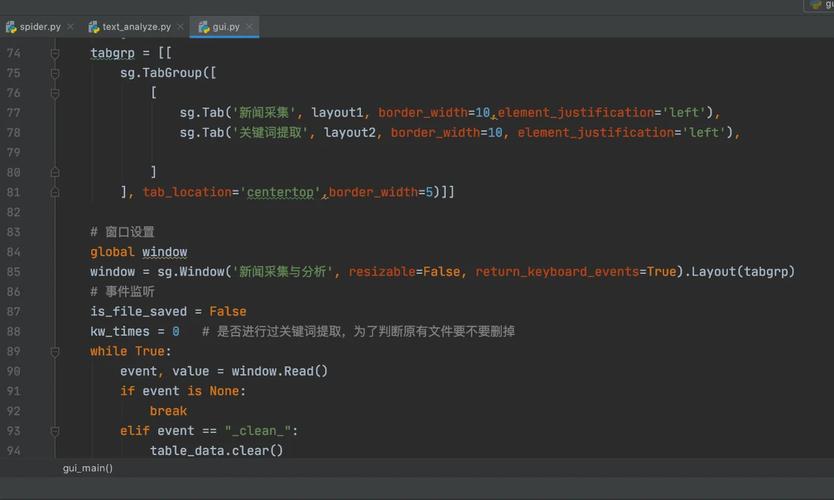Click layout2 on line 78
The width and height of the screenshot is (834, 500).
(350, 132)
